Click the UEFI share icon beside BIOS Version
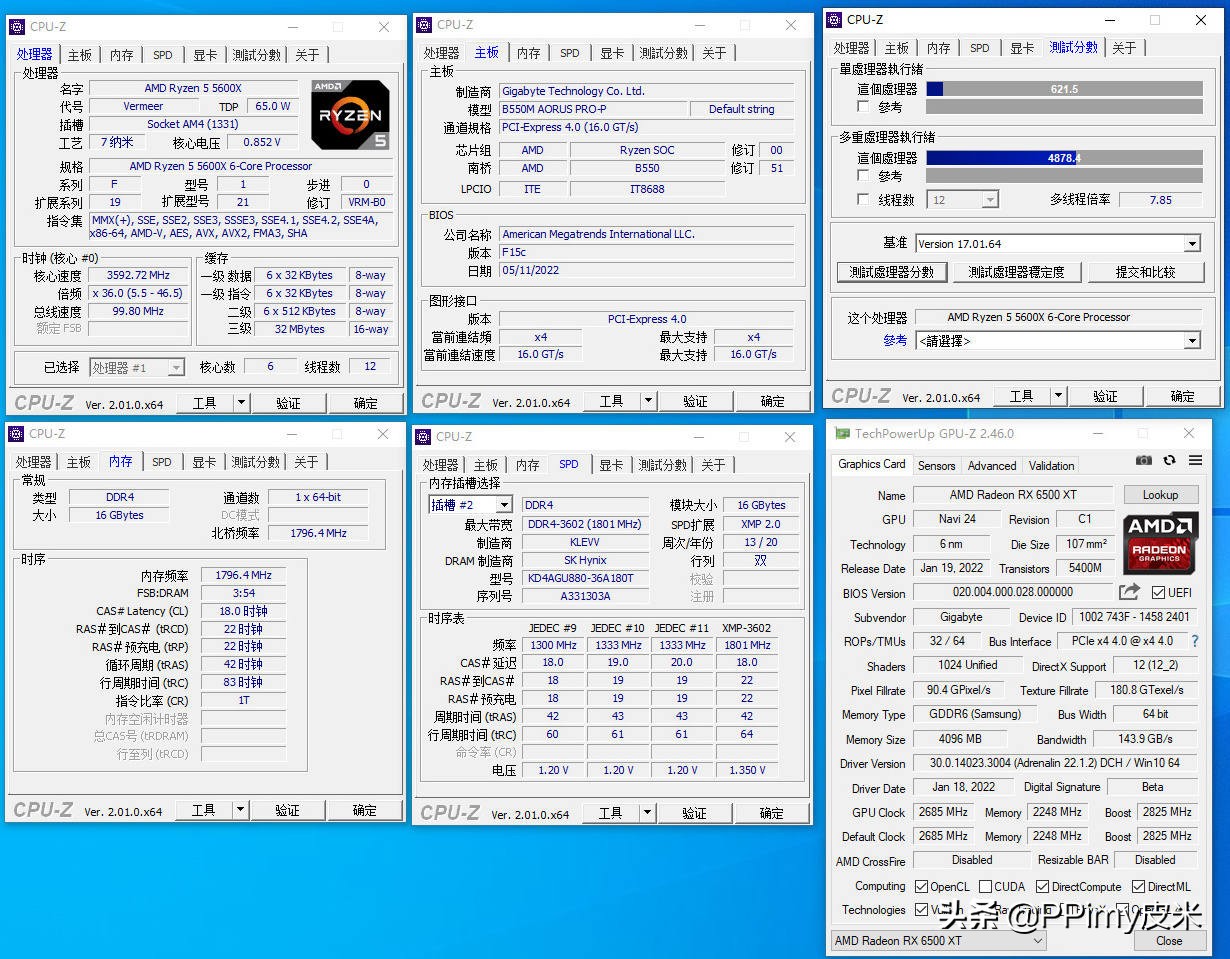Viewport: 1230px width, 959px height. pos(1129,592)
